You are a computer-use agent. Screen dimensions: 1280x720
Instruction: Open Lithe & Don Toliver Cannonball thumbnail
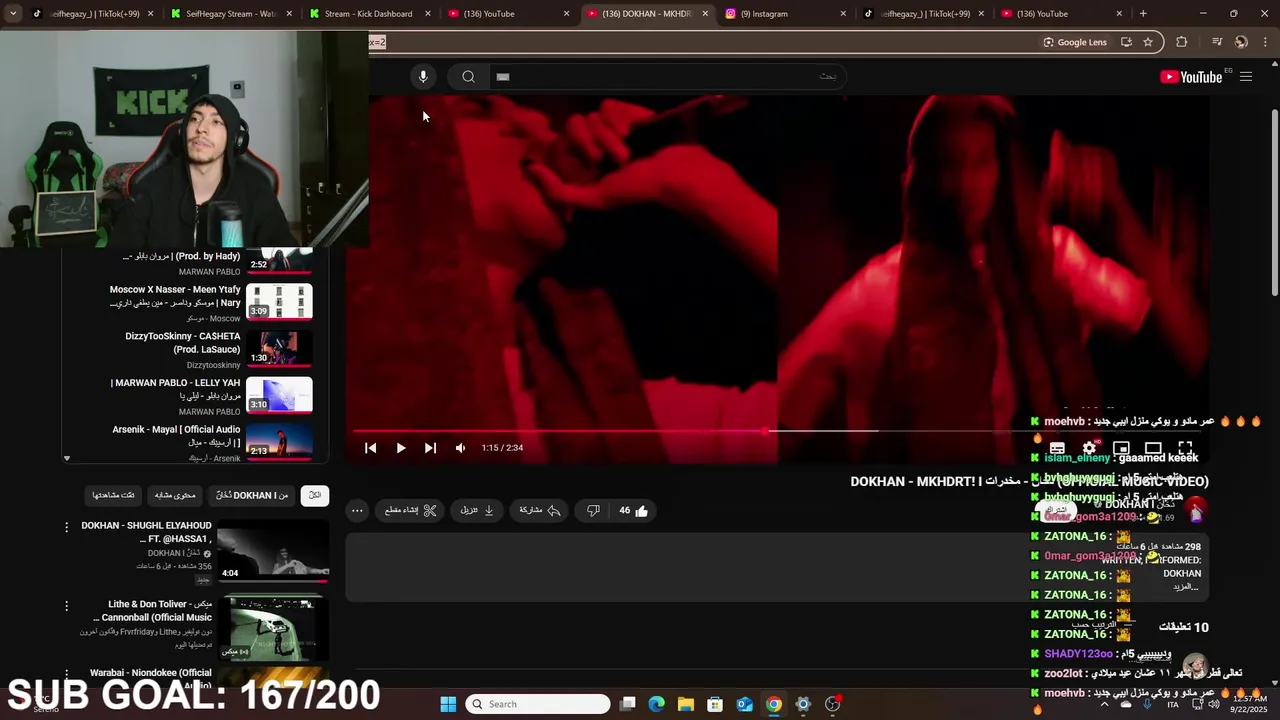coord(273,628)
